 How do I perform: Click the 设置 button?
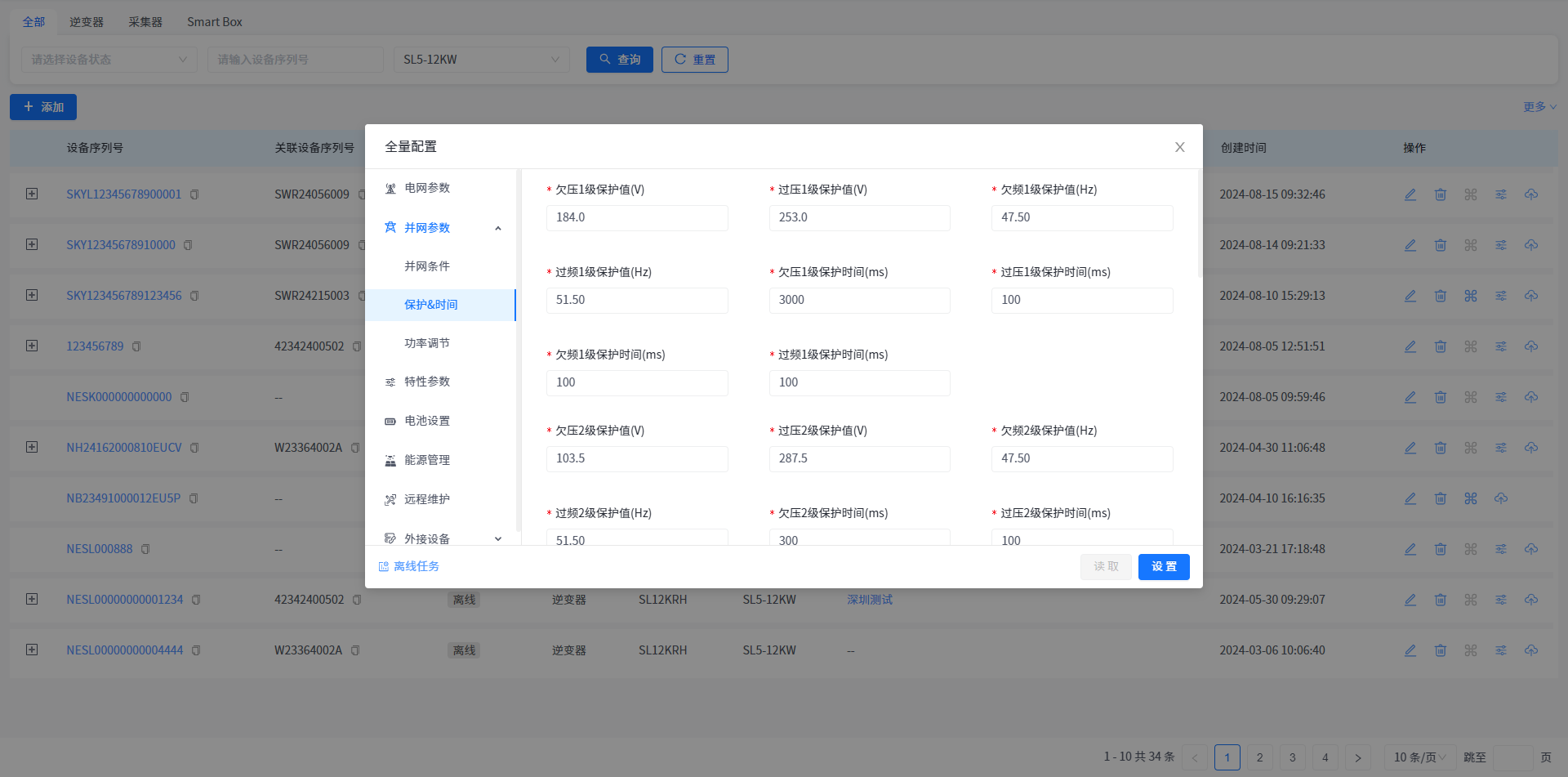[1164, 567]
